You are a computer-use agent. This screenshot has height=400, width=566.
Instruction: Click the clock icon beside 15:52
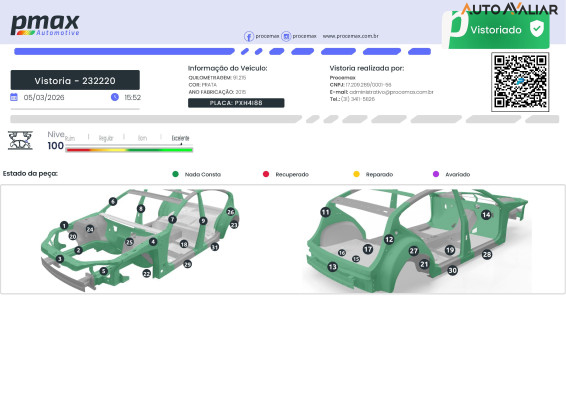[115, 97]
